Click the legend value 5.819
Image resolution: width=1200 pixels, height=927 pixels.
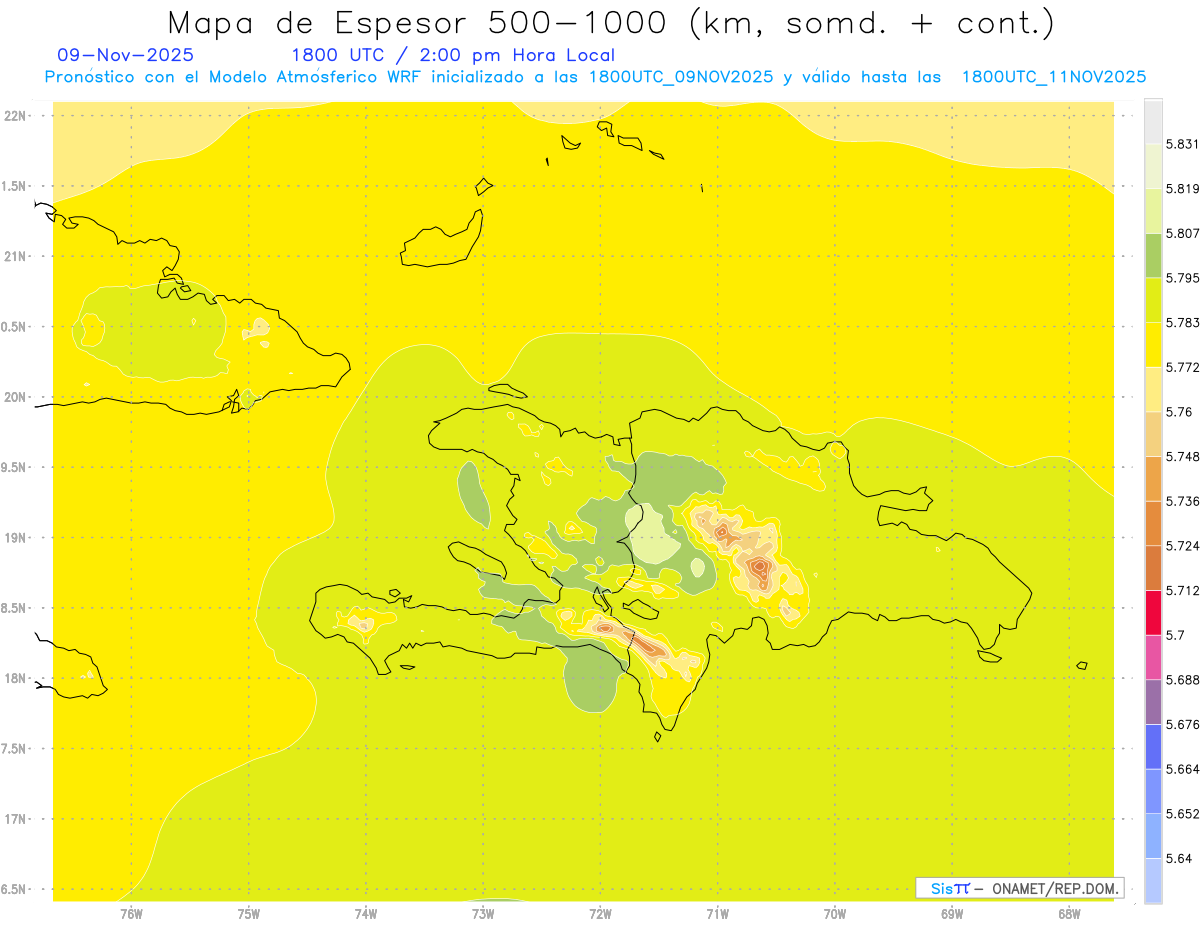1182,189
